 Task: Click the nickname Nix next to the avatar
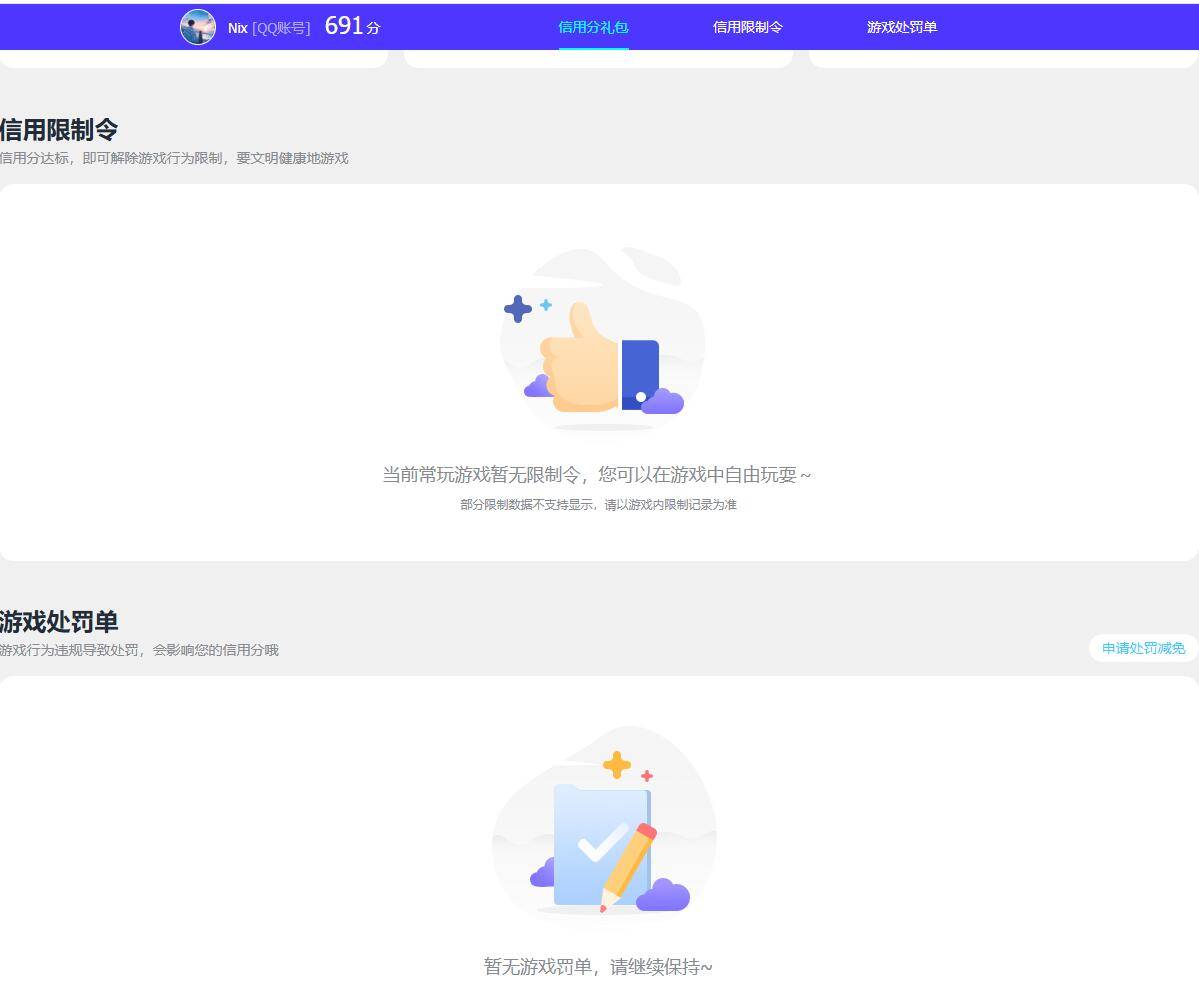click(x=237, y=28)
